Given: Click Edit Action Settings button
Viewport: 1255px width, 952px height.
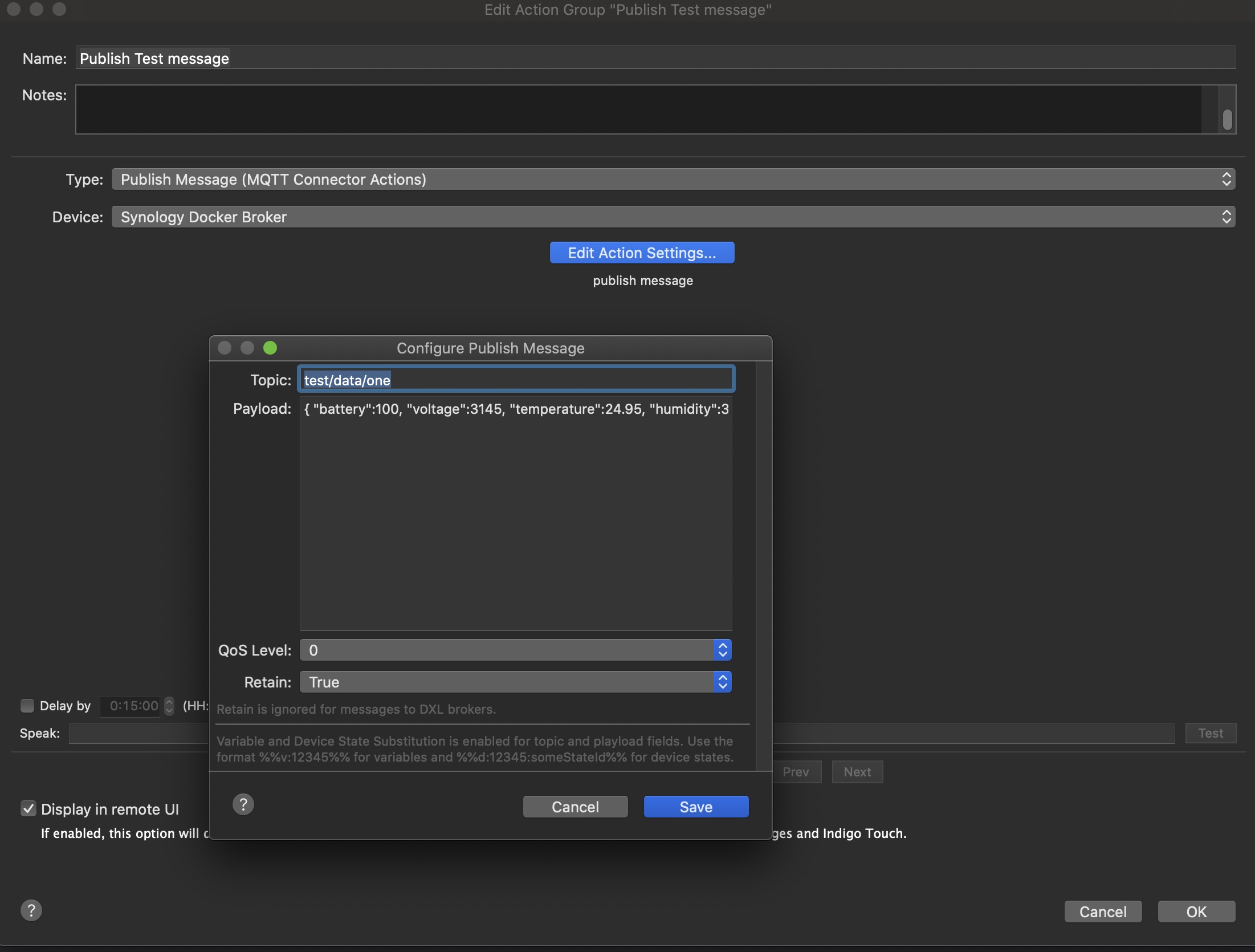Looking at the screenshot, I should (x=642, y=253).
